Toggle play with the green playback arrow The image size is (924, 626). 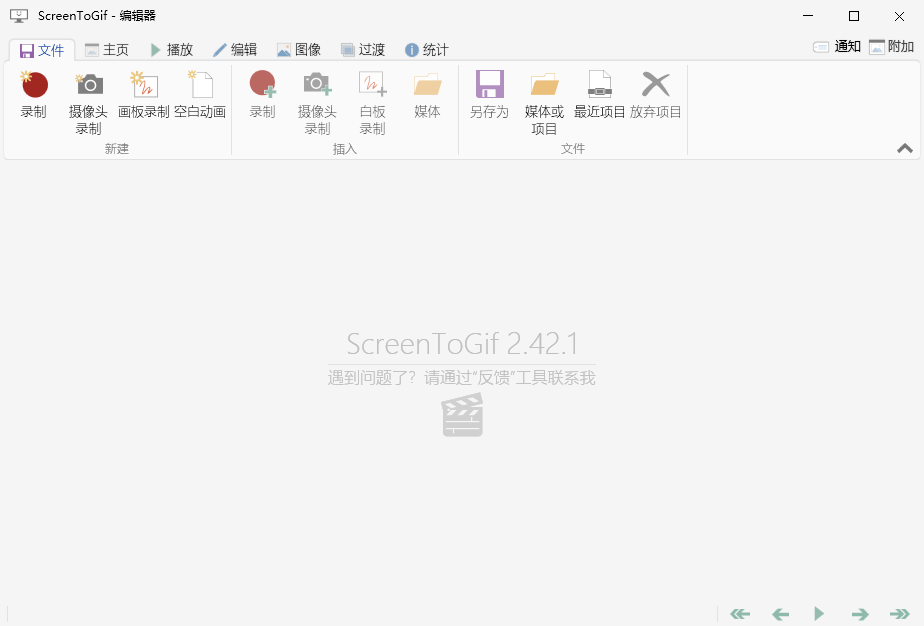(819, 613)
